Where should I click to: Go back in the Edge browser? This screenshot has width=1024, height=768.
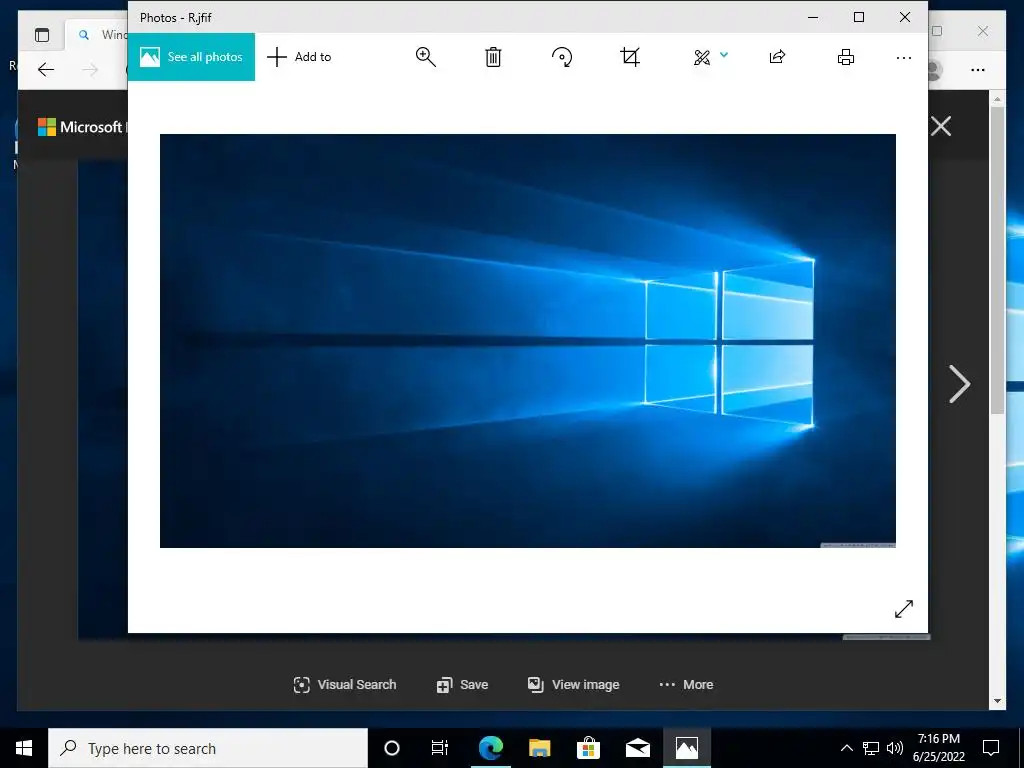[46, 69]
